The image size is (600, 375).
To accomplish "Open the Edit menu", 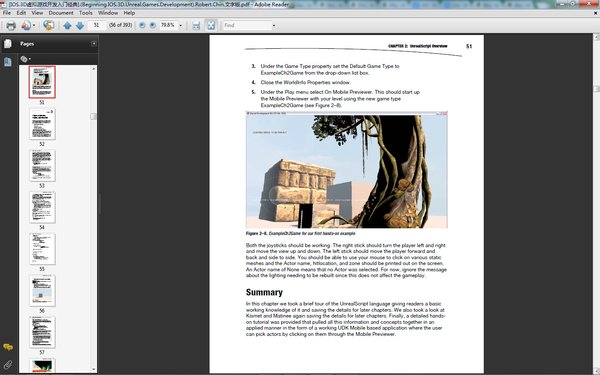I will coord(21,13).
